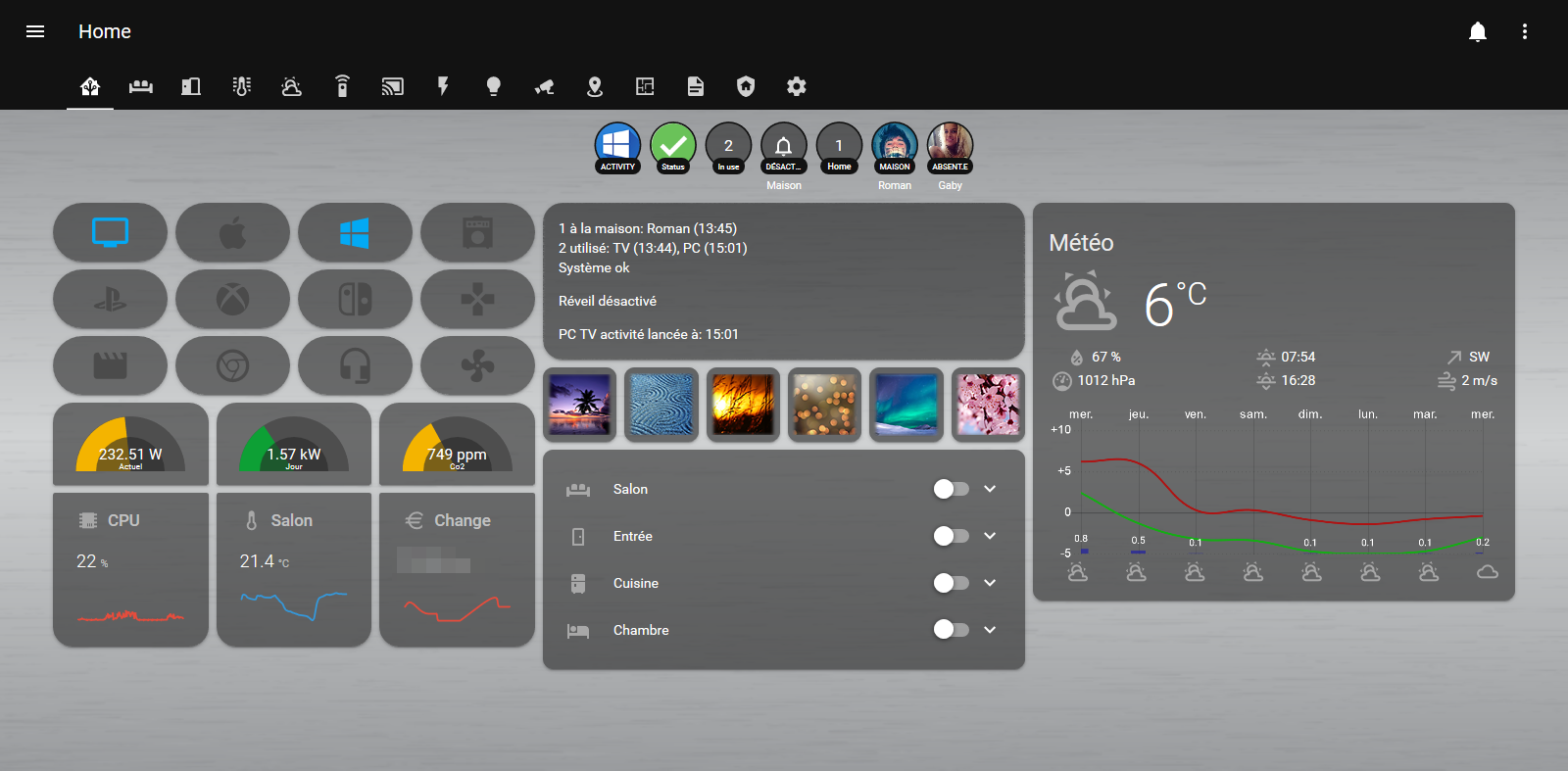
Task: Toggle the blue Windows PC button
Action: point(355,232)
